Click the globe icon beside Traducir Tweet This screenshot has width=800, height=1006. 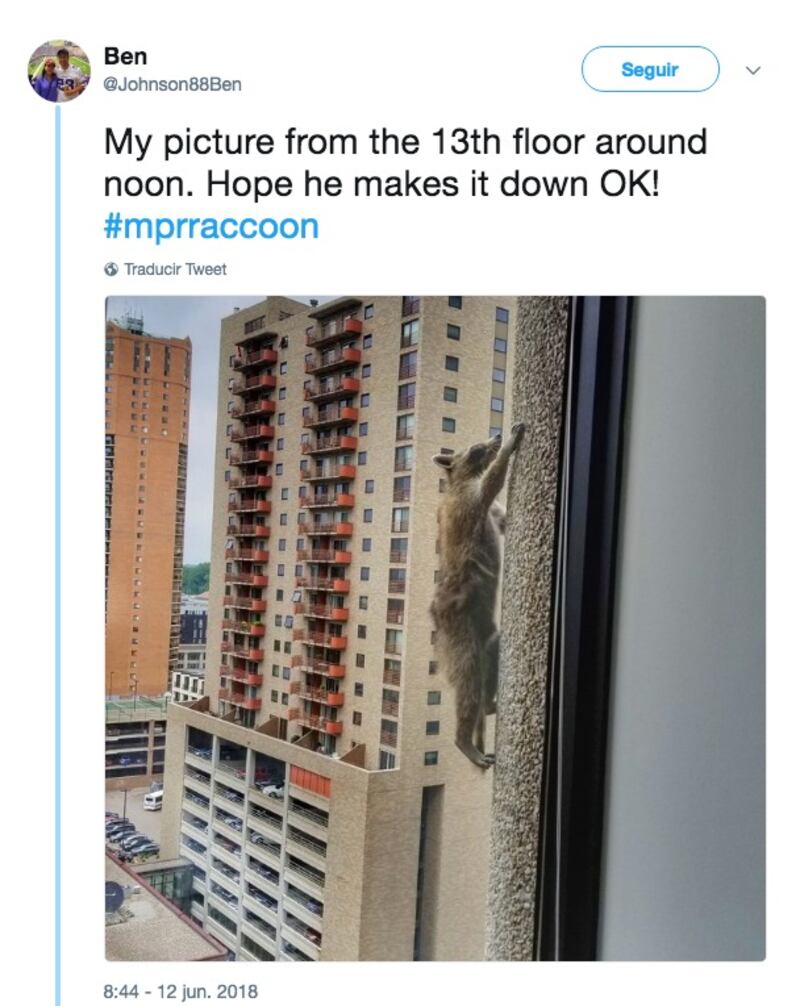coord(111,269)
